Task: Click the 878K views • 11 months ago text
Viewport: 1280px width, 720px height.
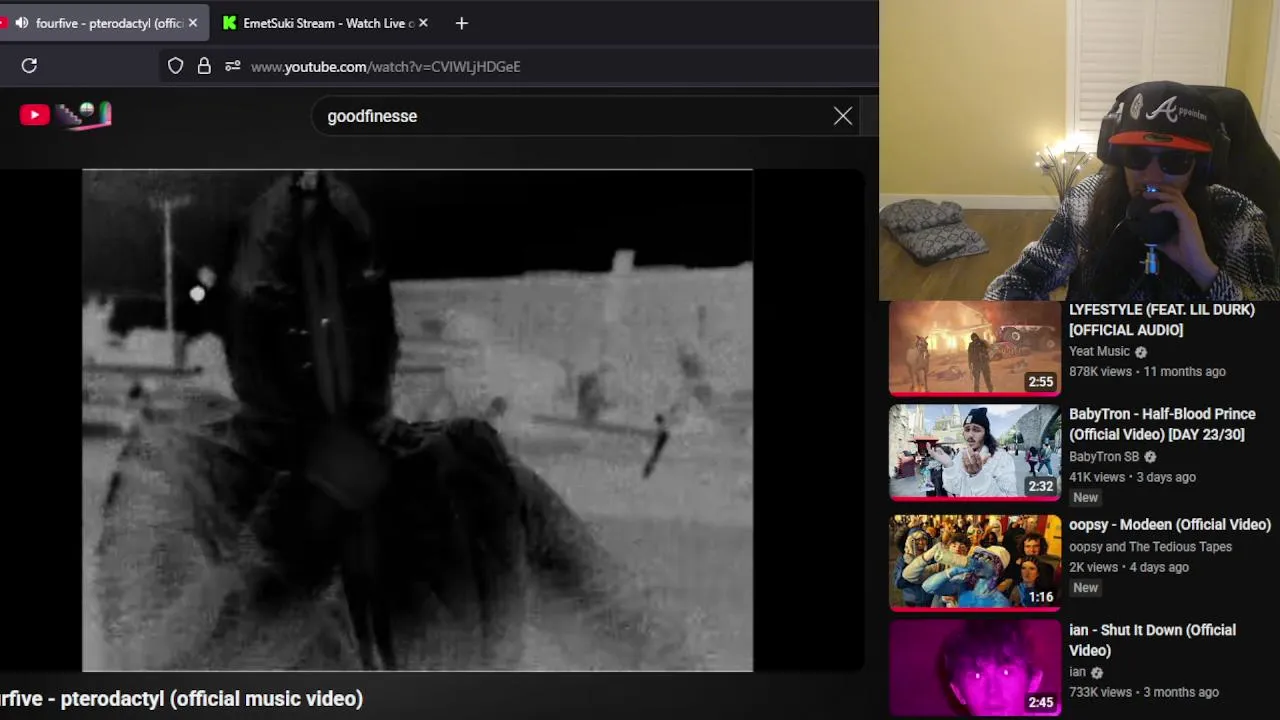Action: coord(1147,371)
